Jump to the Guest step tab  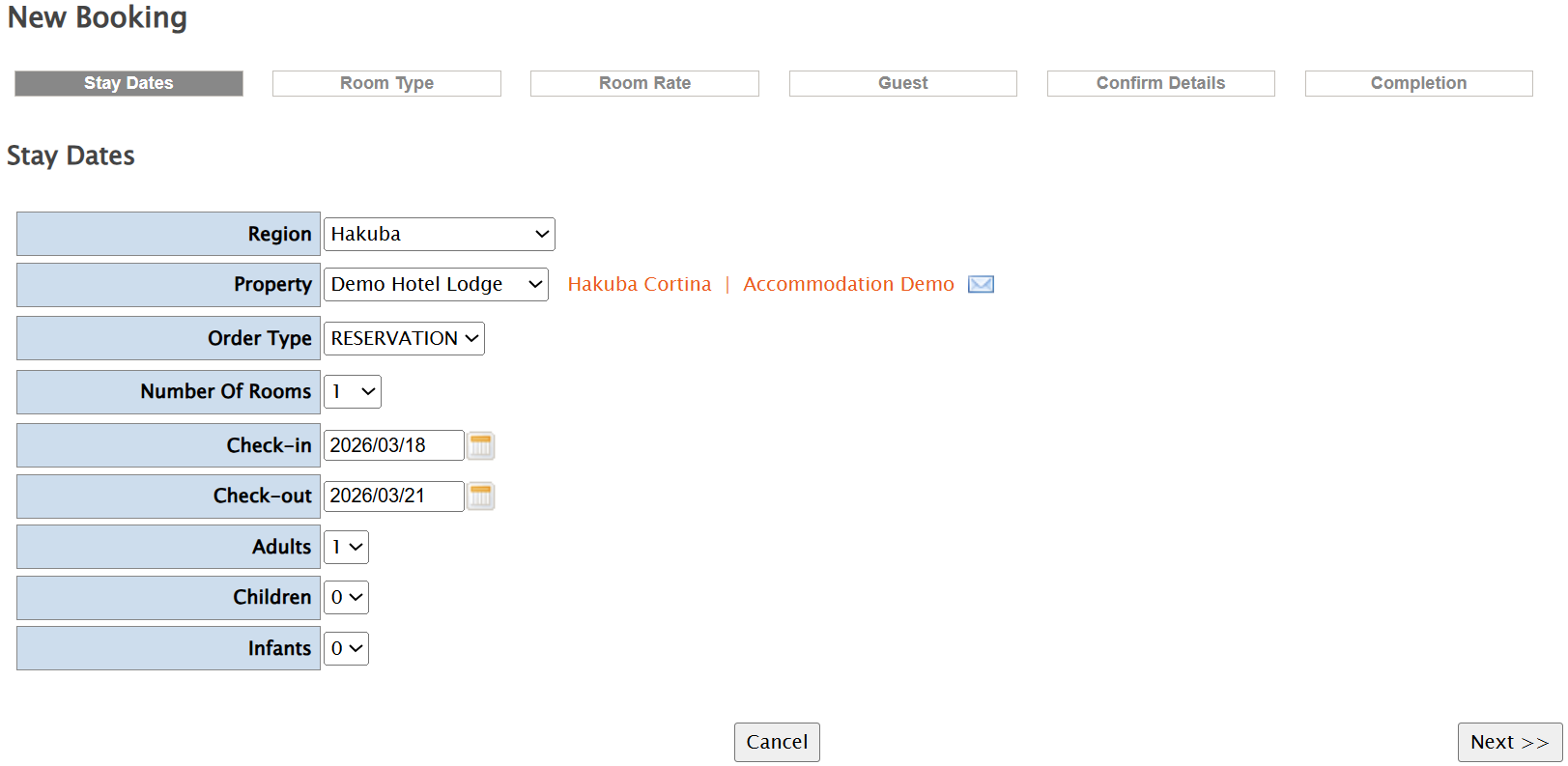click(902, 83)
